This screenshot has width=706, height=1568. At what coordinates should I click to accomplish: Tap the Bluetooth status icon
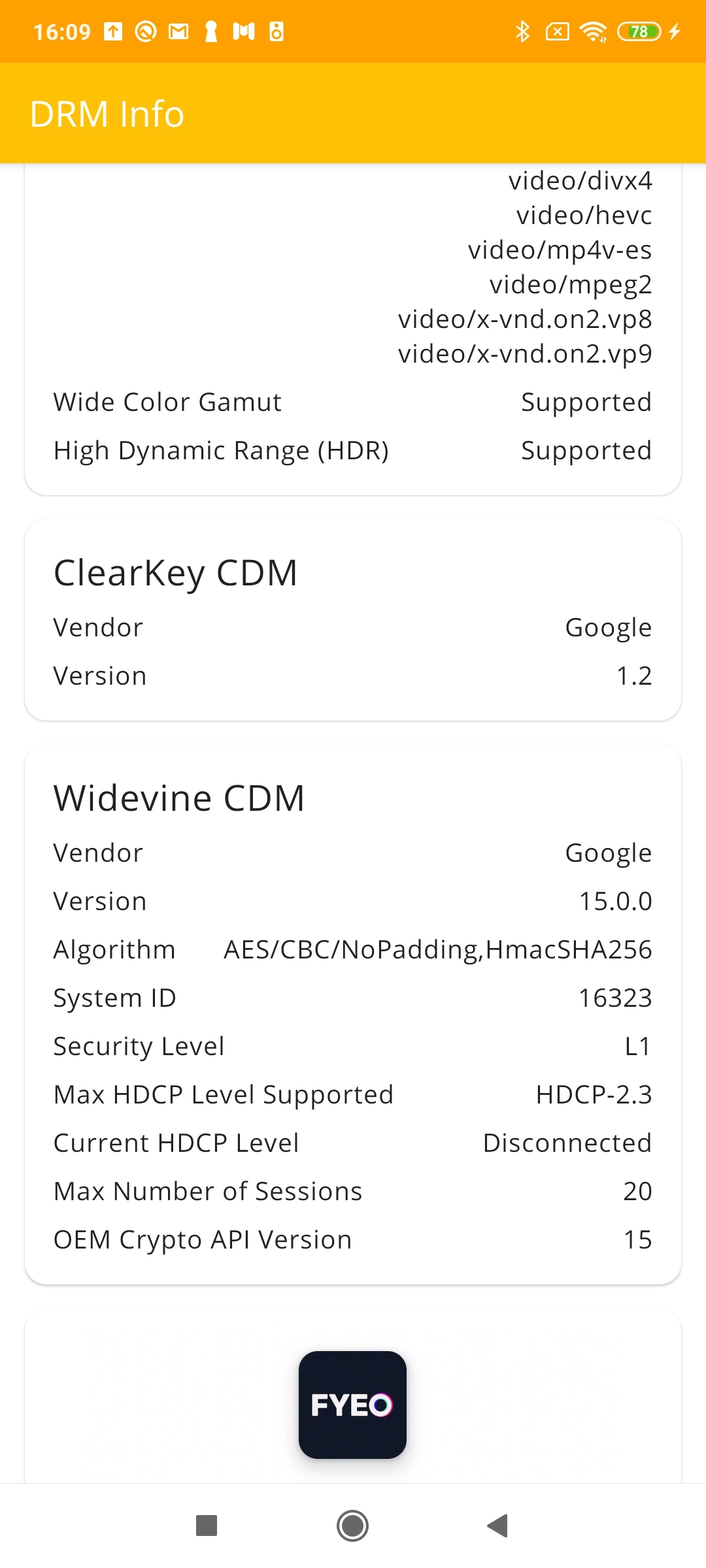pyautogui.click(x=522, y=31)
